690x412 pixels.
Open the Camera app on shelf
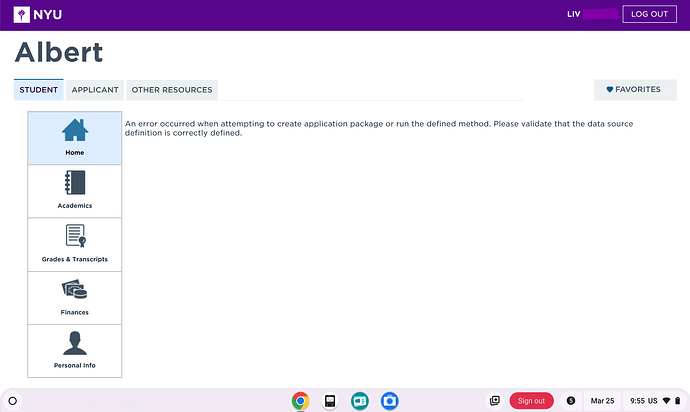point(389,401)
